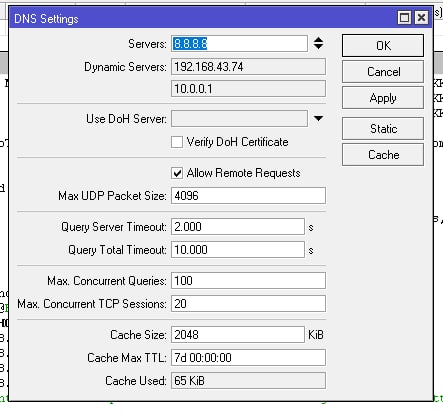The image size is (443, 413).
Task: Click the Cache Size field
Action: coord(238,334)
